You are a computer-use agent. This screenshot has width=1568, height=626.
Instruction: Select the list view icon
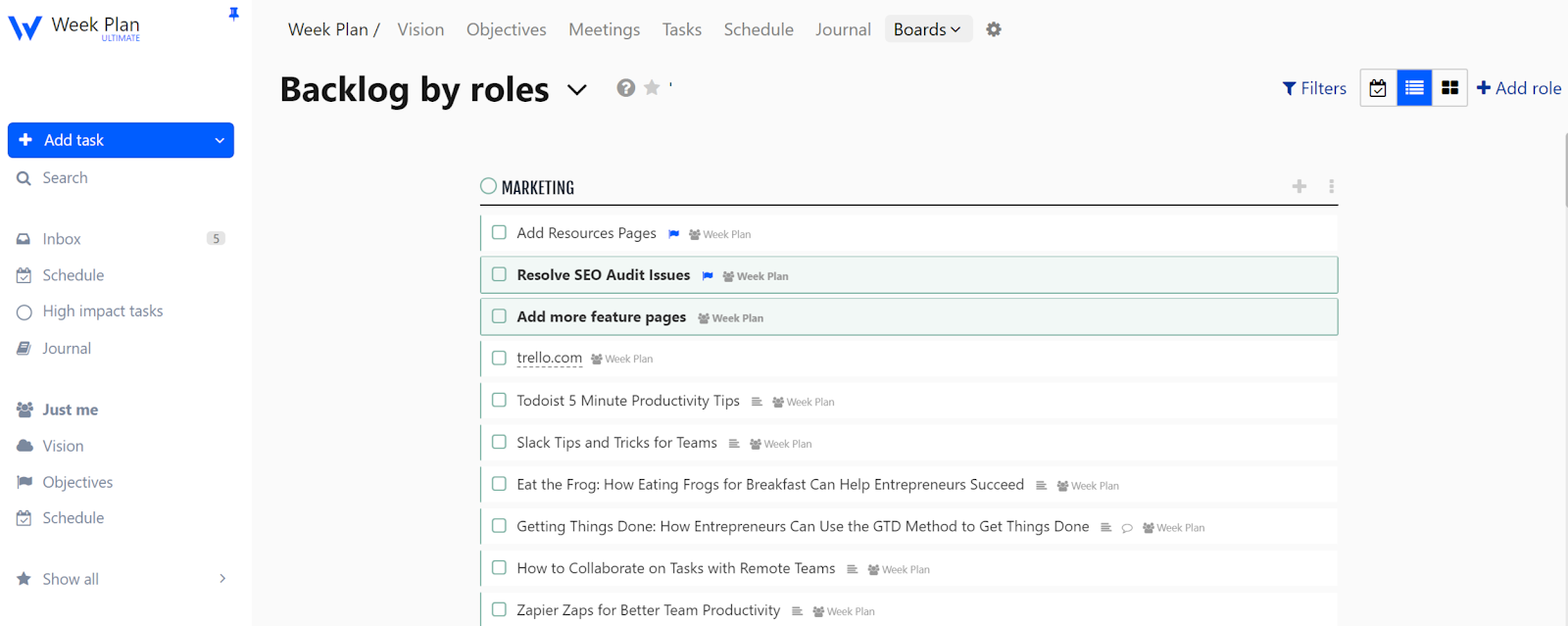pyautogui.click(x=1414, y=88)
